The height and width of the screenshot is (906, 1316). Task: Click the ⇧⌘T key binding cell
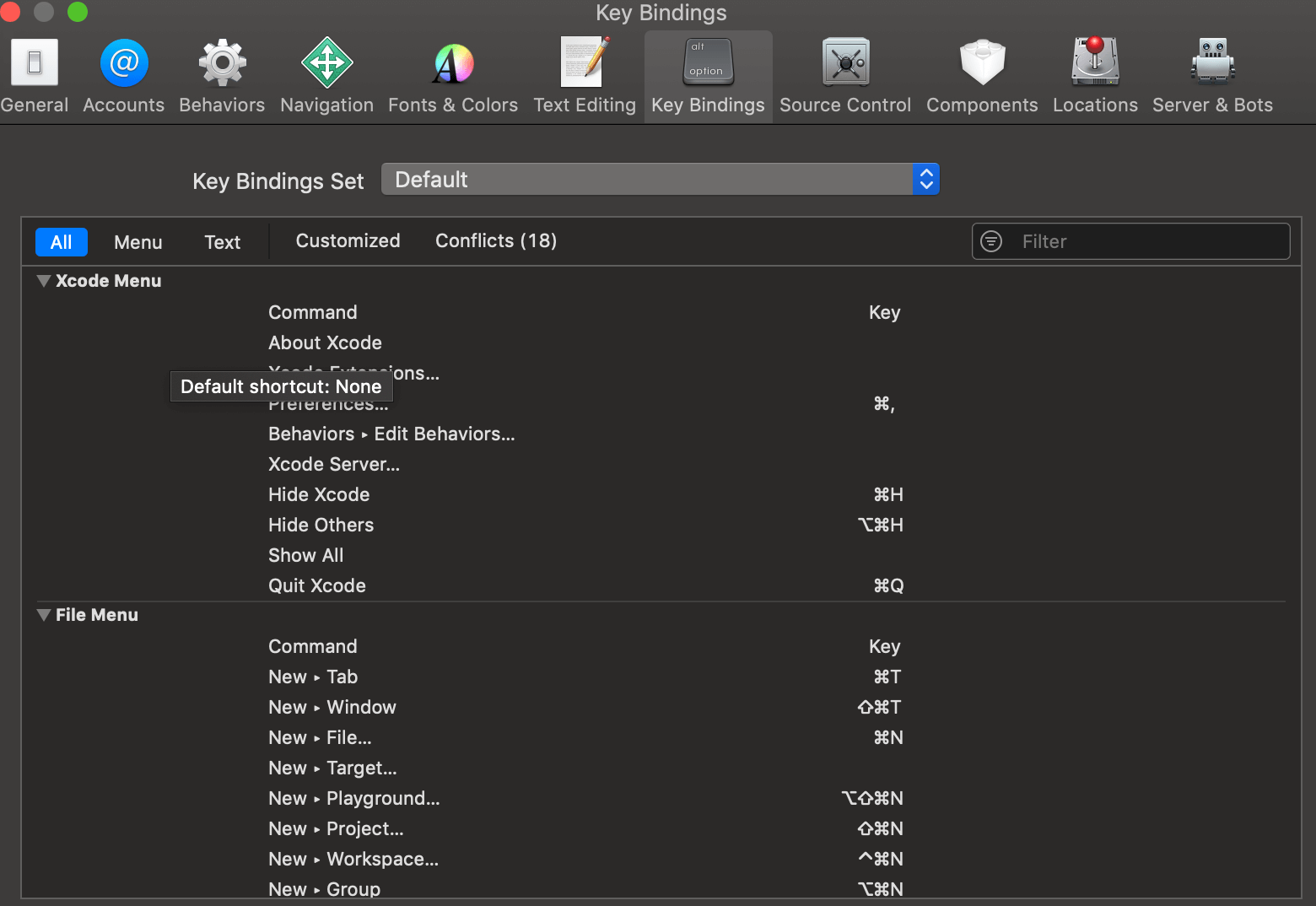(880, 707)
